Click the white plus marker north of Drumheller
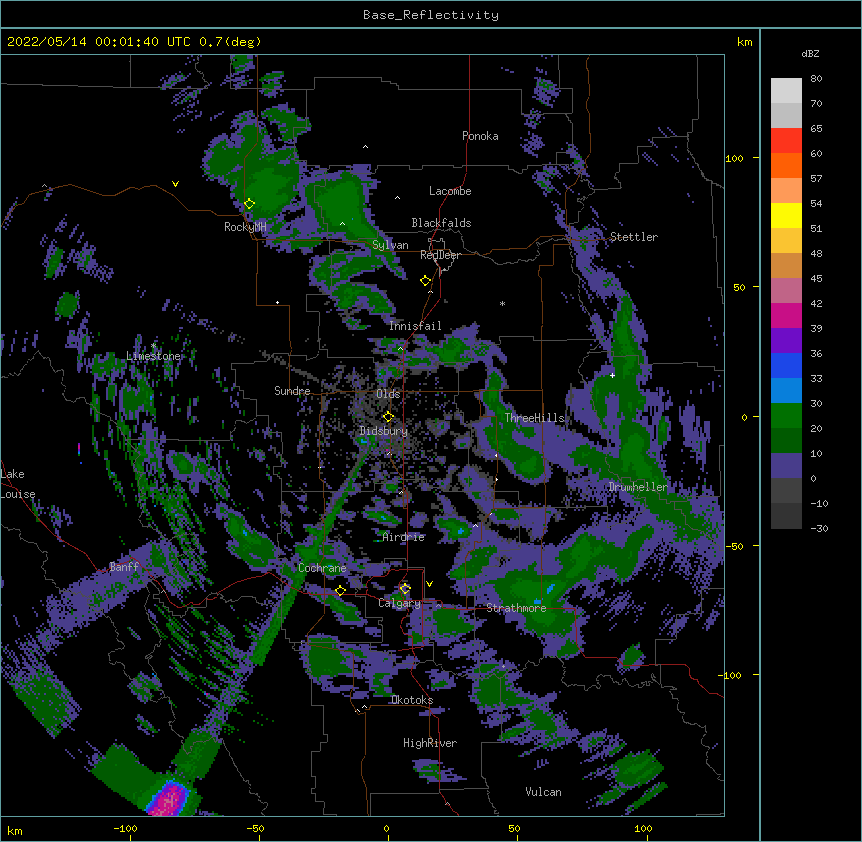The image size is (862, 842). [x=612, y=375]
